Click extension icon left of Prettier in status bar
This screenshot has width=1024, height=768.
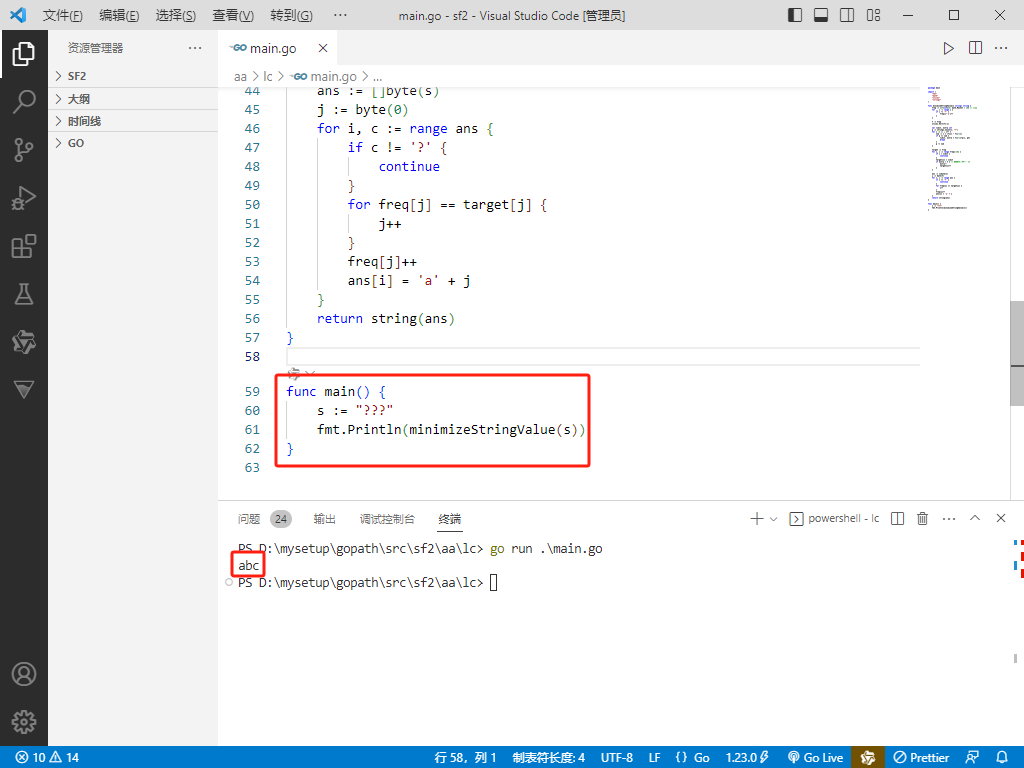click(x=868, y=758)
